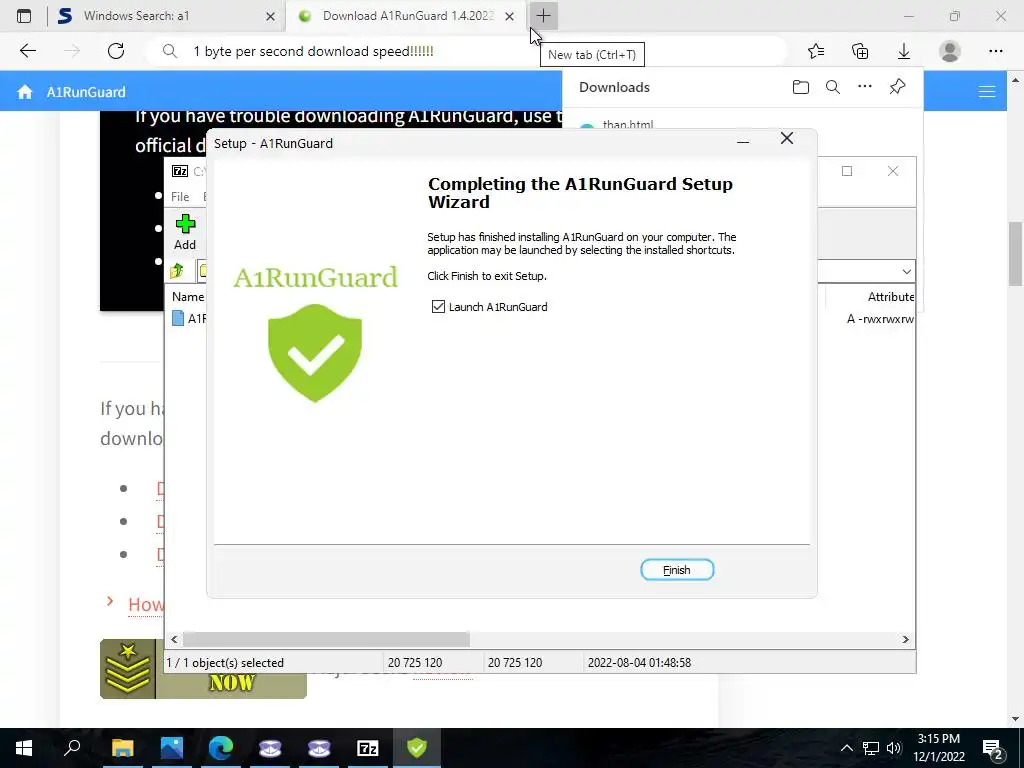Screen dimensions: 1024x768
Task: Switch to 7-Zip in the taskbar
Action: point(368,748)
